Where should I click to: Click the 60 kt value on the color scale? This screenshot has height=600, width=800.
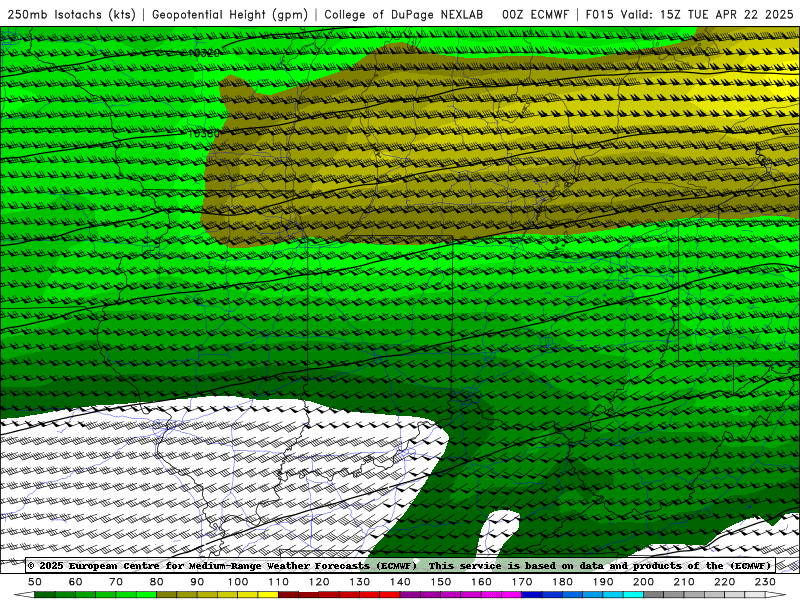coord(76,582)
